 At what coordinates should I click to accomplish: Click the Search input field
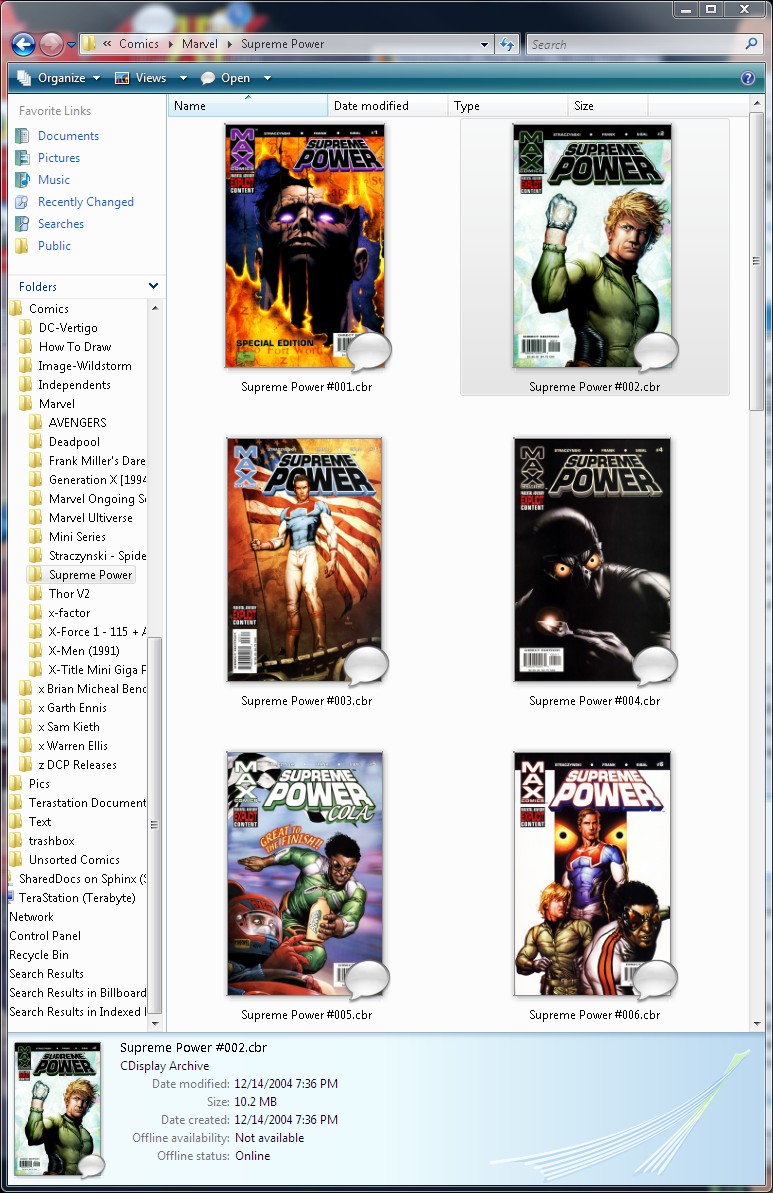pyautogui.click(x=635, y=44)
